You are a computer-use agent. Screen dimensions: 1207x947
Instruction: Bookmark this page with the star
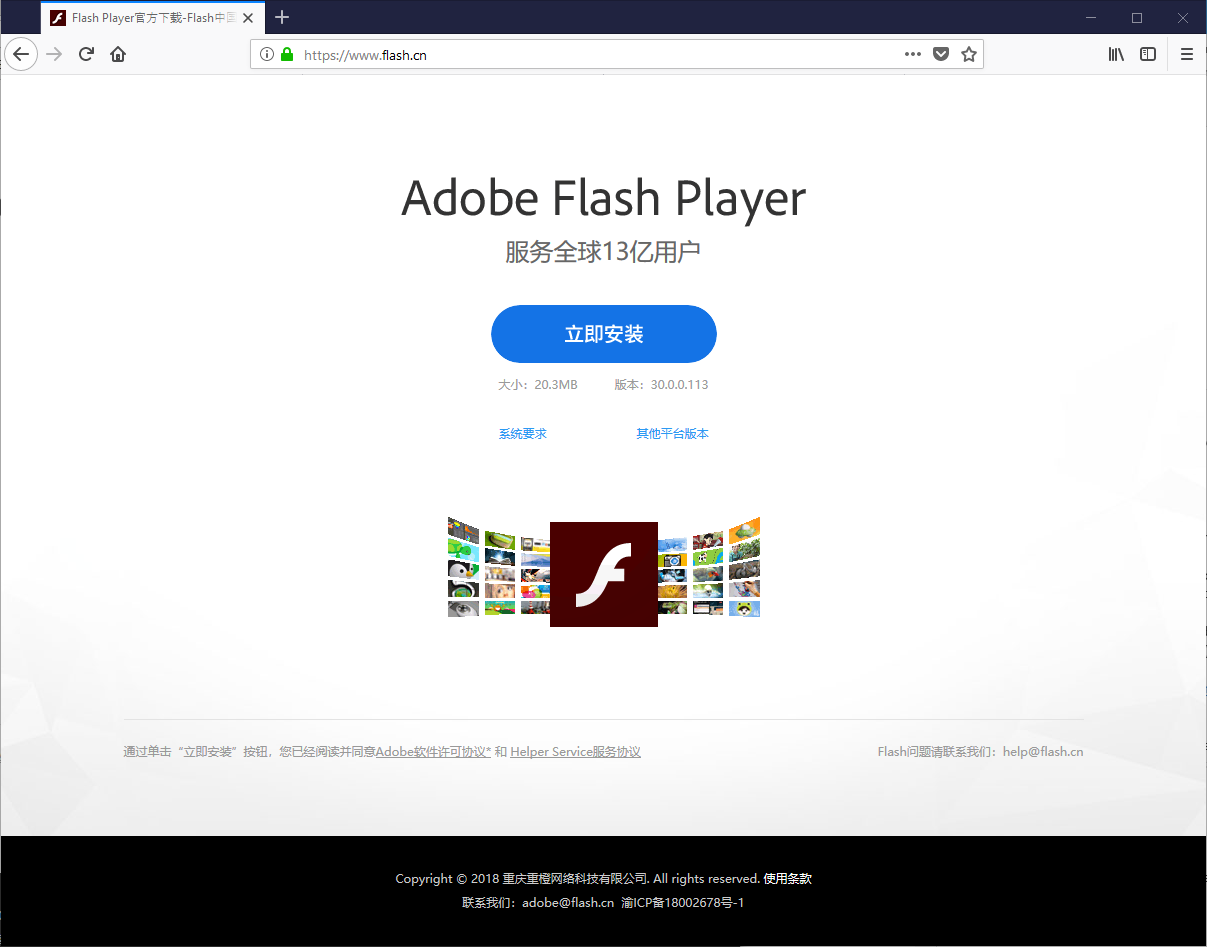[x=969, y=55]
